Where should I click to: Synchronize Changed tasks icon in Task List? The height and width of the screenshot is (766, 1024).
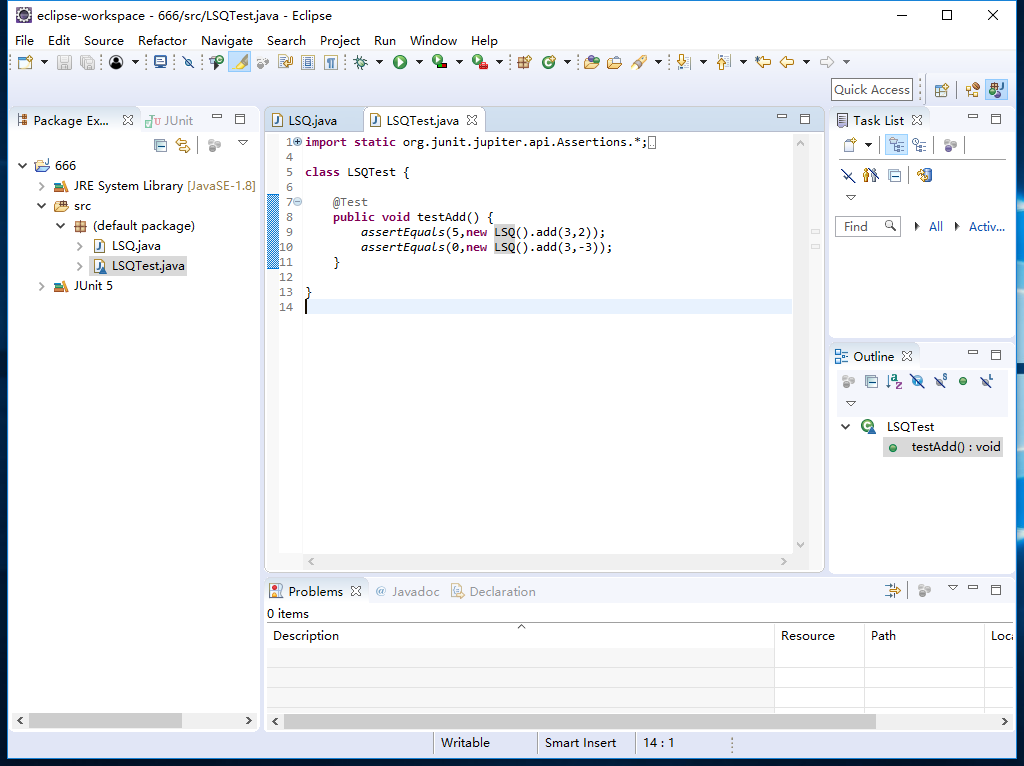pyautogui.click(x=924, y=175)
